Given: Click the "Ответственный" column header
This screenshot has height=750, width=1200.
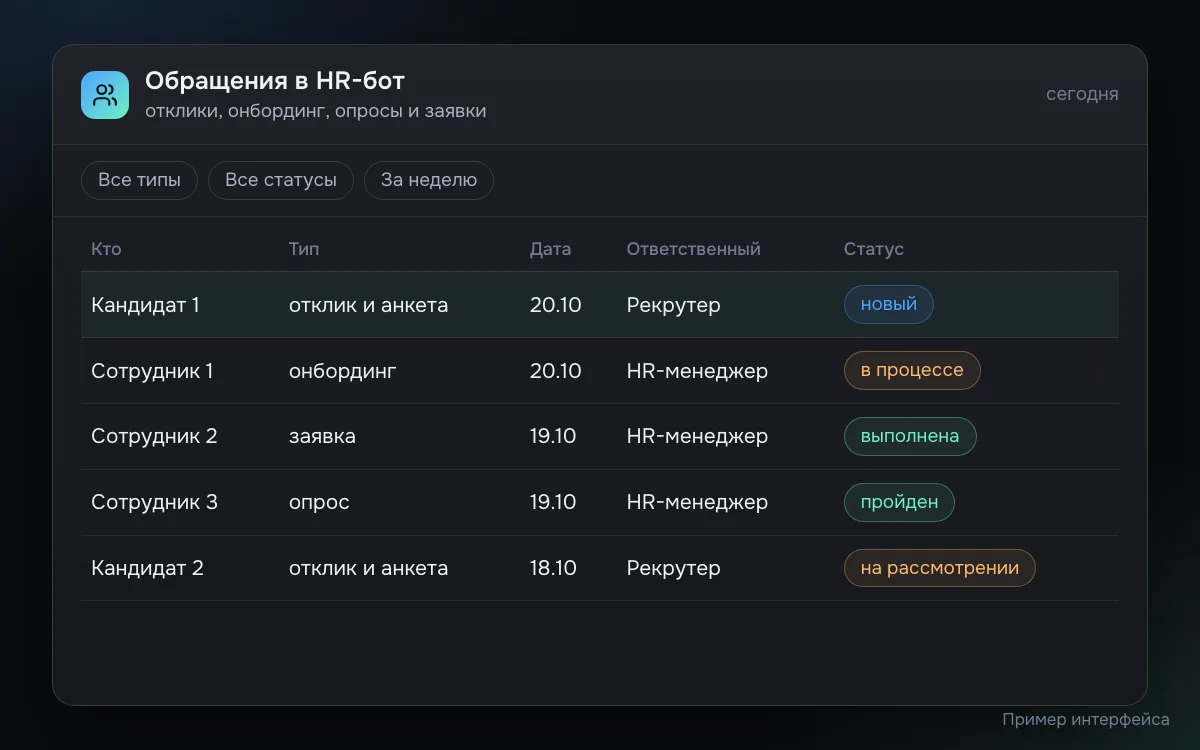Looking at the screenshot, I should [694, 249].
